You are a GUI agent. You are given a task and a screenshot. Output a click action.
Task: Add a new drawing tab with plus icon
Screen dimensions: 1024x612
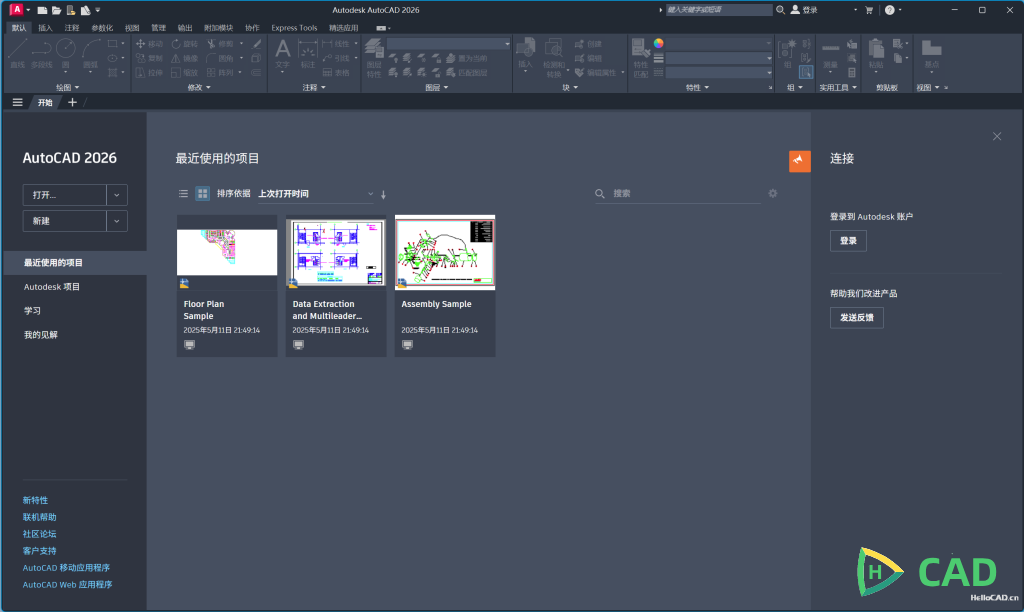coord(72,102)
